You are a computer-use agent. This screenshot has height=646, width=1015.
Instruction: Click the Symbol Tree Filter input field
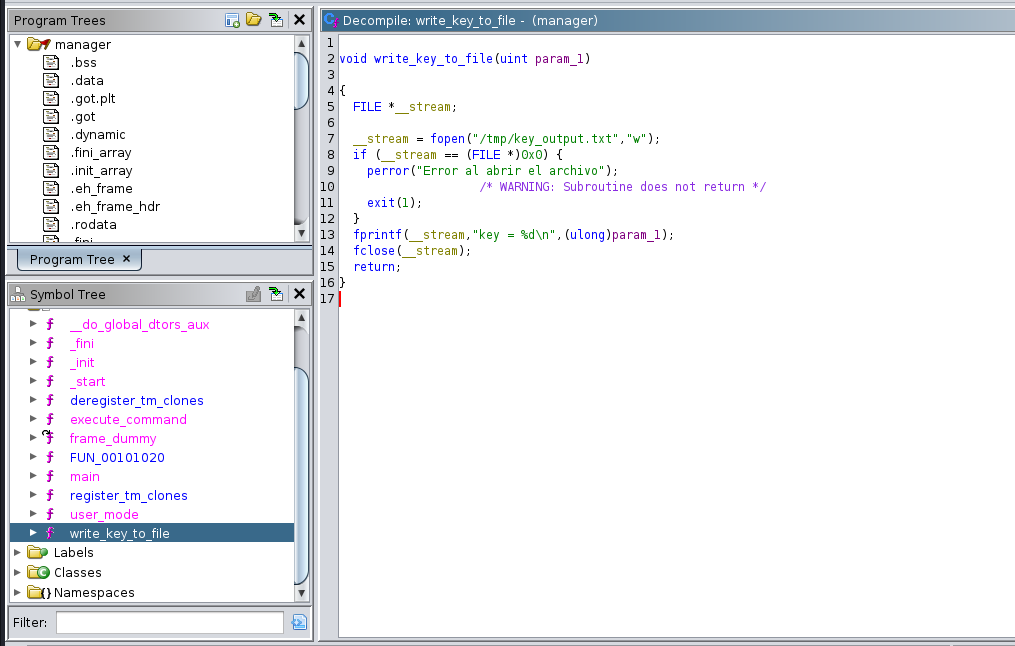(170, 622)
